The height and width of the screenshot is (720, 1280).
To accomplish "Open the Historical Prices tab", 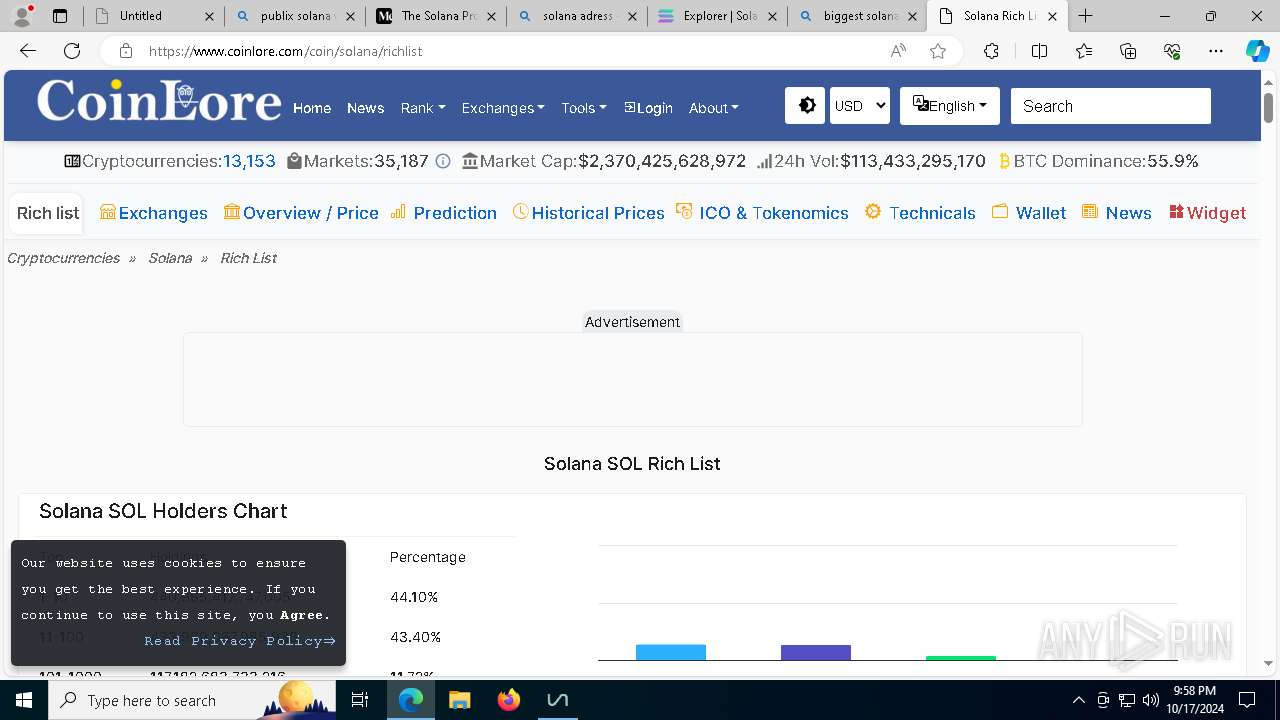I will click(x=588, y=213).
